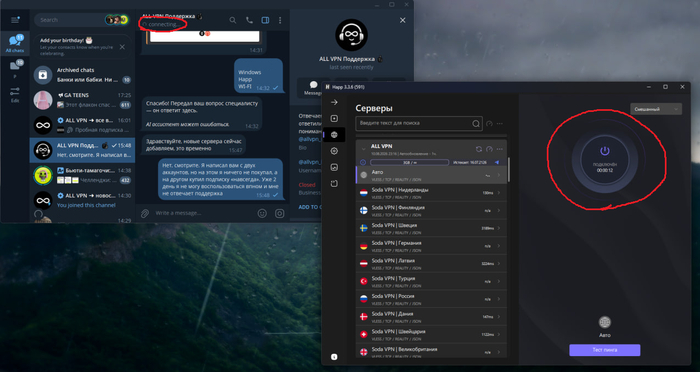The image size is (700, 372).
Task: Select the P folder in Telegram sidebar
Action: [15, 69]
